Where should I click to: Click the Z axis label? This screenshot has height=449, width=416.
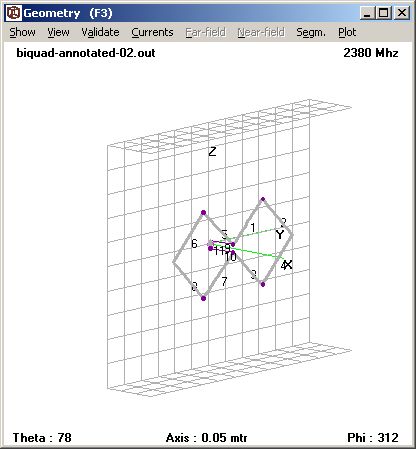[x=212, y=152]
